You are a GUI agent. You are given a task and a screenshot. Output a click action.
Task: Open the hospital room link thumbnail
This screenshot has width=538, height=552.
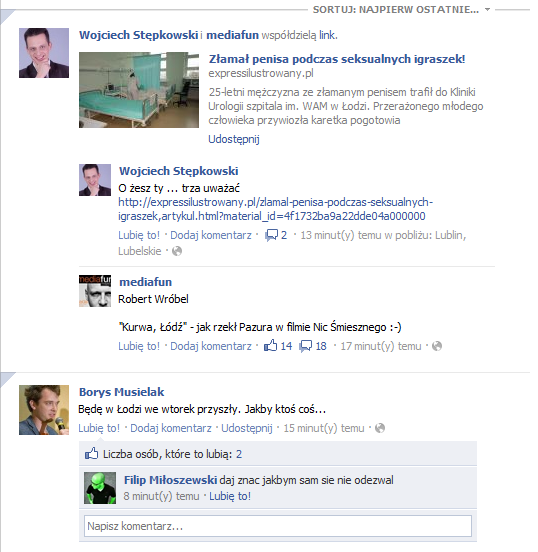point(139,90)
